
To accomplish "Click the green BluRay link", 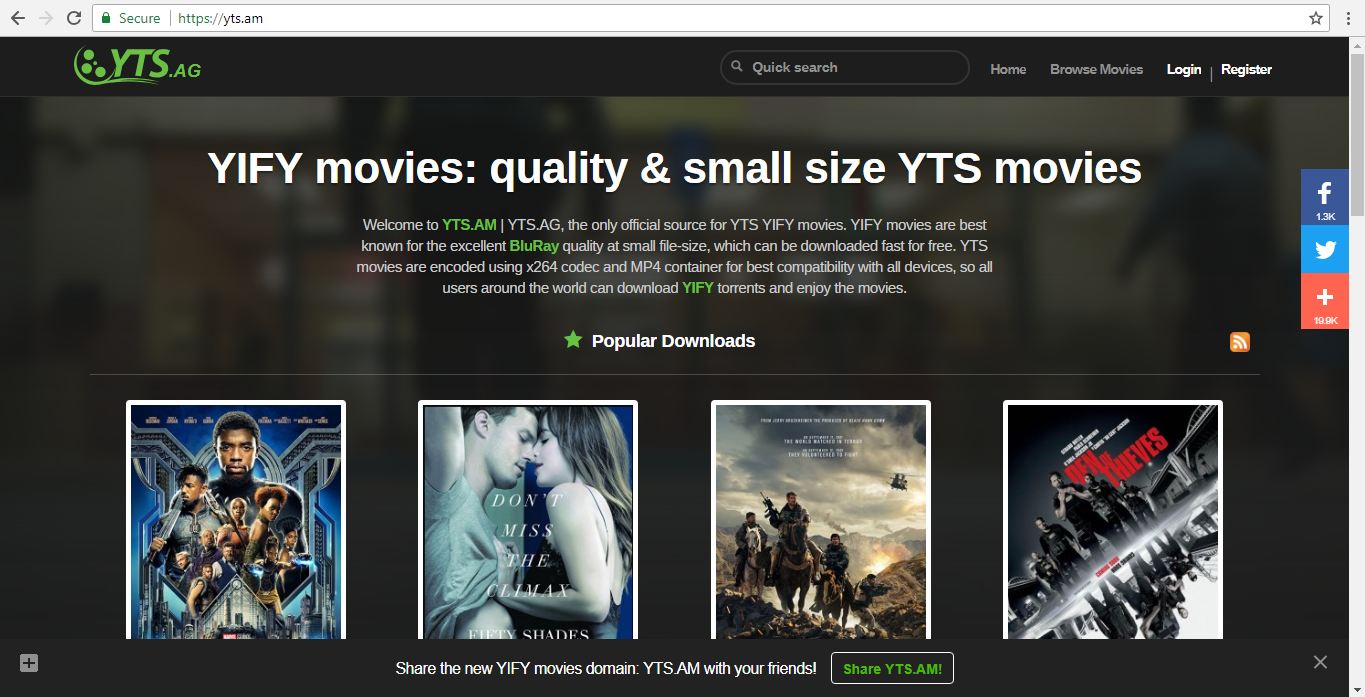I will 534,246.
